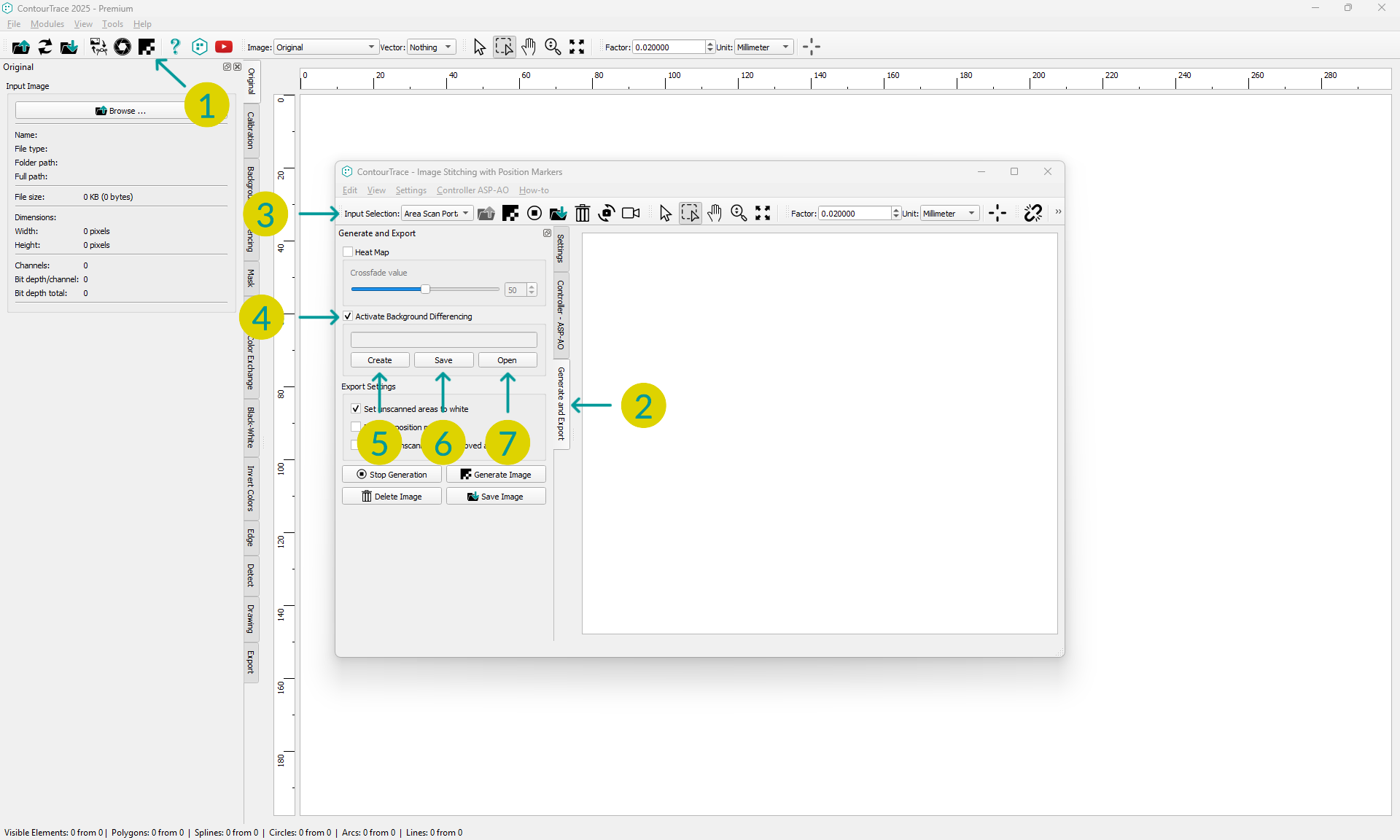Click the trash can icon in stitching toolbar
The image size is (1400, 840).
[582, 213]
